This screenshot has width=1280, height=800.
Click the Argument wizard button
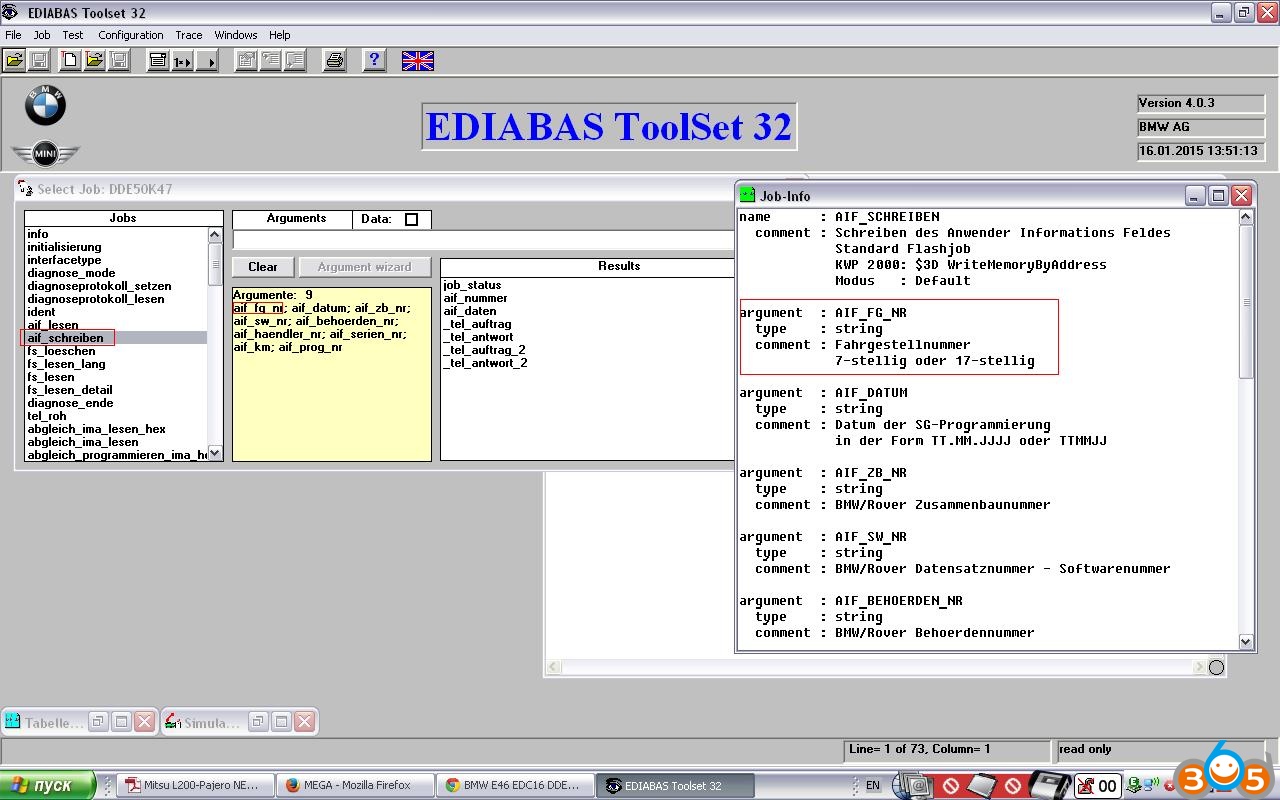pos(365,267)
